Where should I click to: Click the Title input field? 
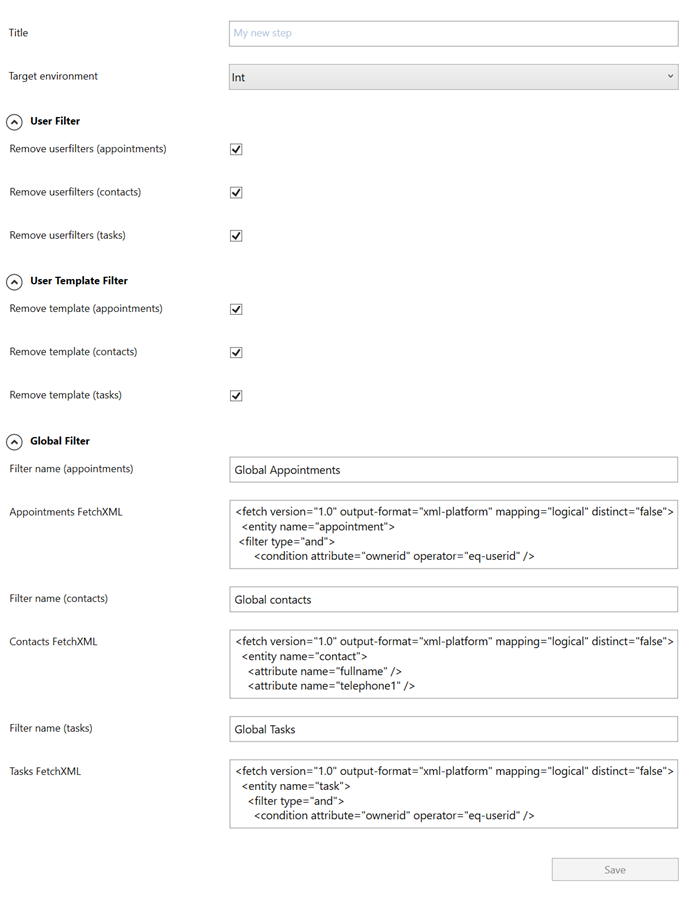(452, 33)
